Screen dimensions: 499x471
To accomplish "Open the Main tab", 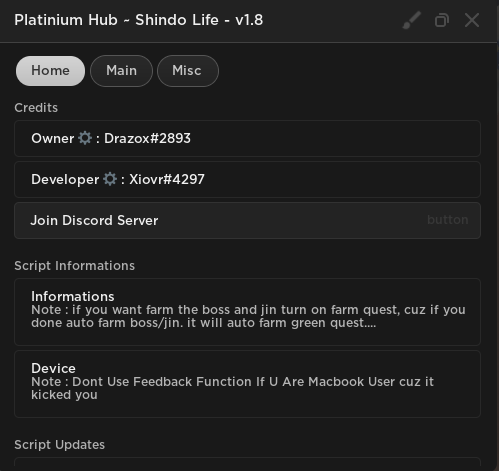I will pyautogui.click(x=121, y=71).
